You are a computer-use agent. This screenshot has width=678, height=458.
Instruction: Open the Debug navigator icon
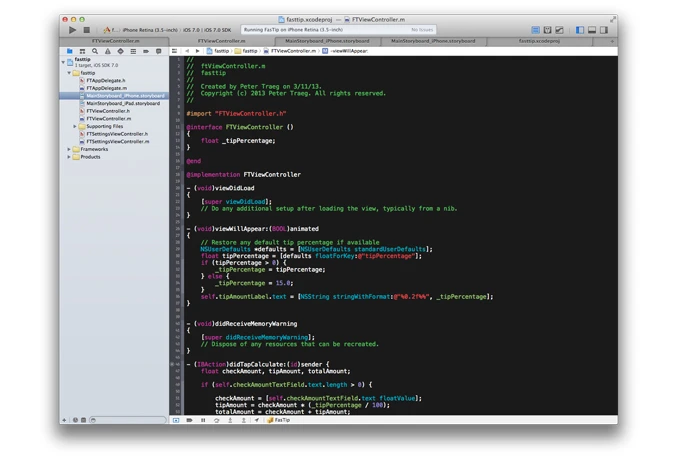click(x=133, y=51)
